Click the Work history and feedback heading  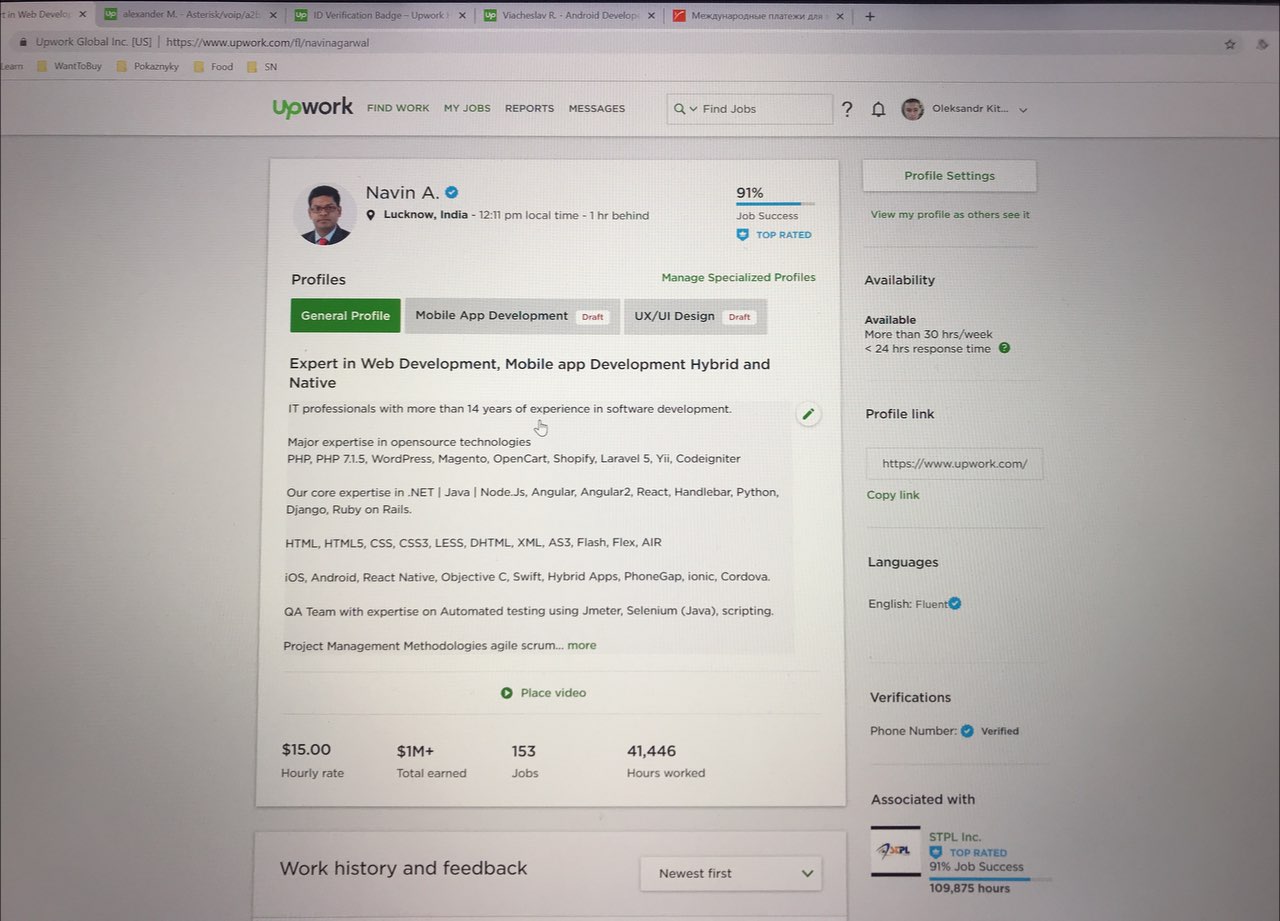point(403,868)
